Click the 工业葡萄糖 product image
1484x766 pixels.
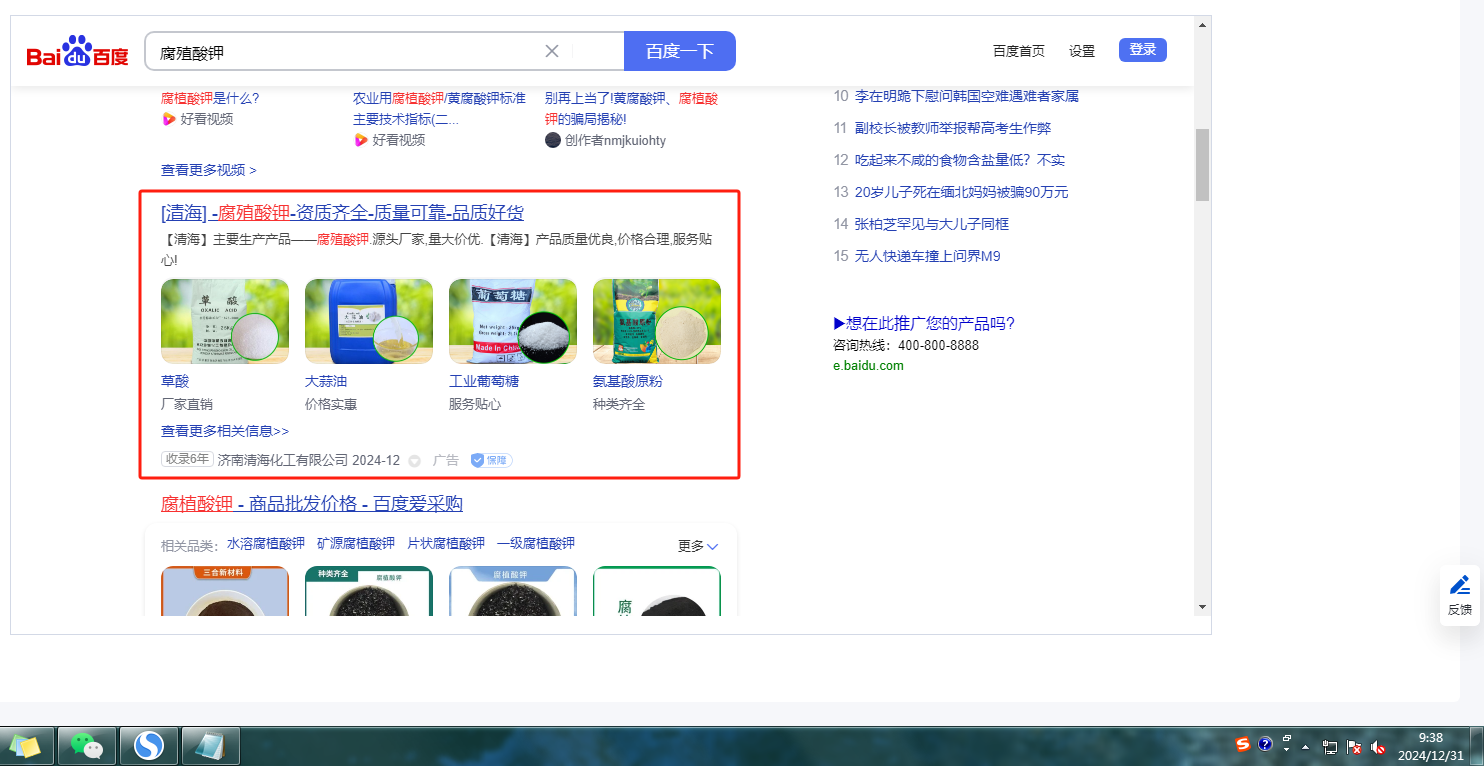click(513, 321)
